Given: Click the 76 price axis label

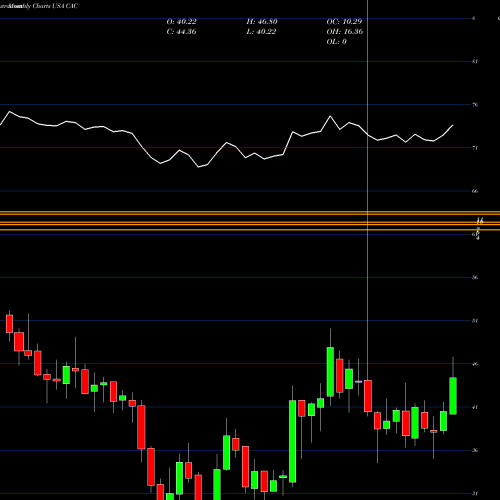Looking at the screenshot, I should (x=475, y=105).
